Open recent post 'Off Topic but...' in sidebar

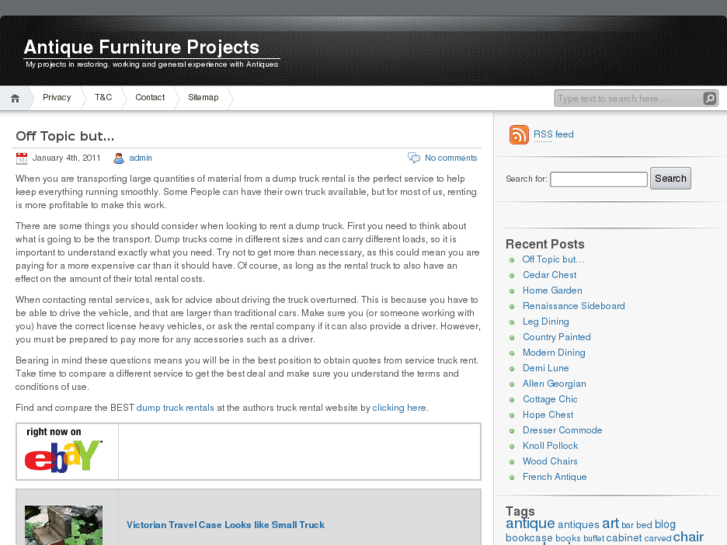click(553, 260)
